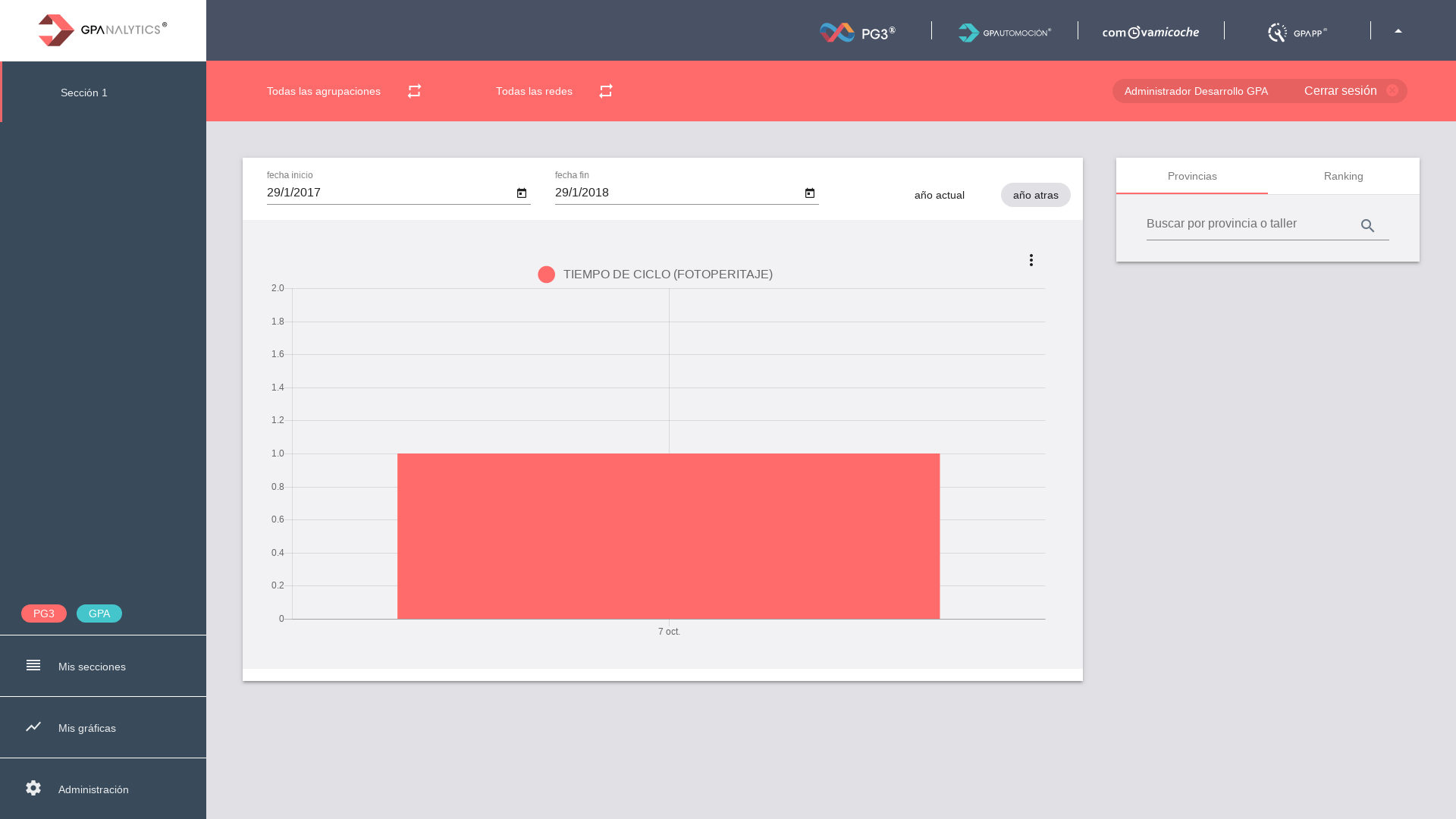Select the año atras period toggle
The height and width of the screenshot is (819, 1456).
point(1035,195)
